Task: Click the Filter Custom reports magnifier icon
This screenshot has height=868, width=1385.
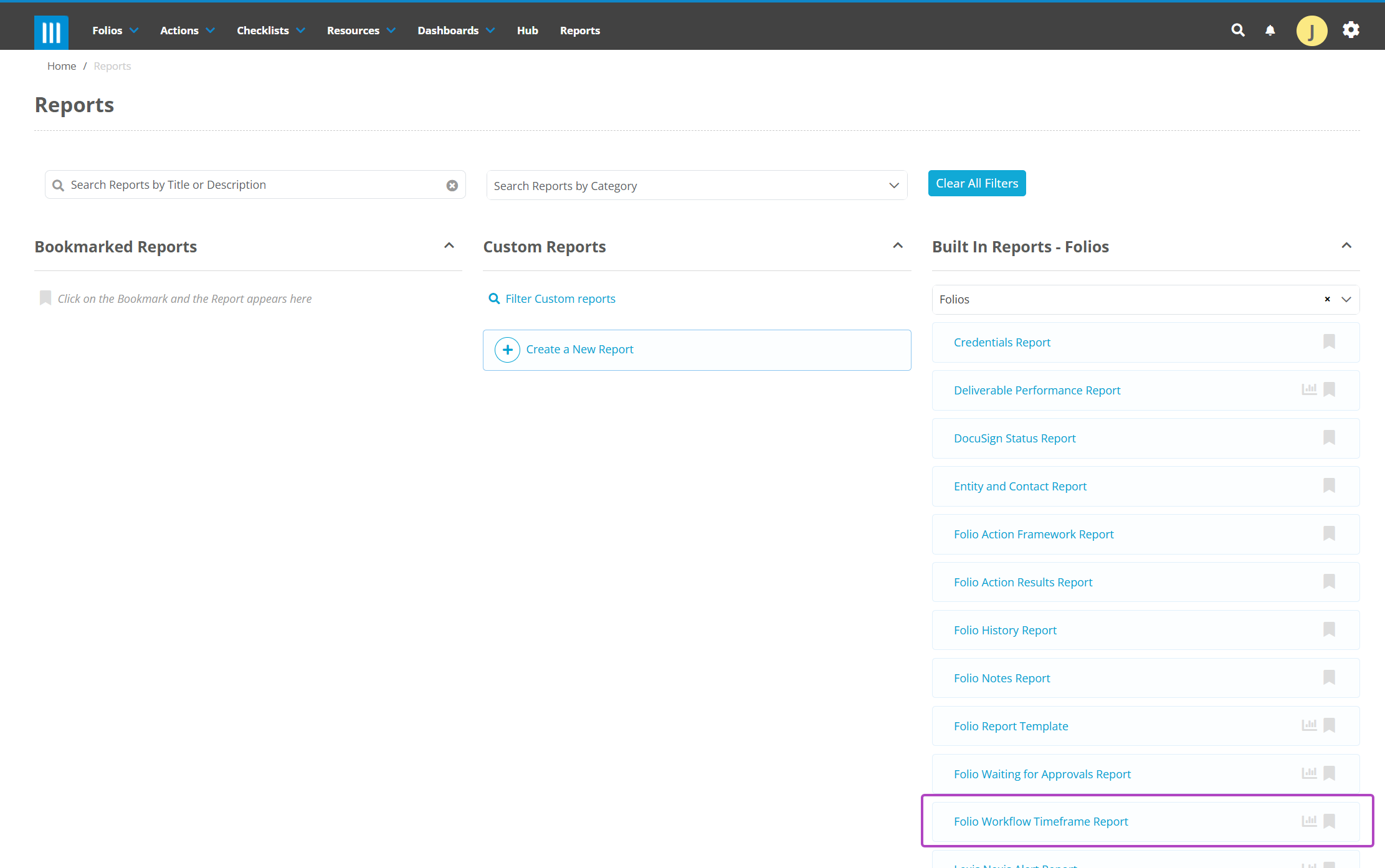Action: [494, 299]
